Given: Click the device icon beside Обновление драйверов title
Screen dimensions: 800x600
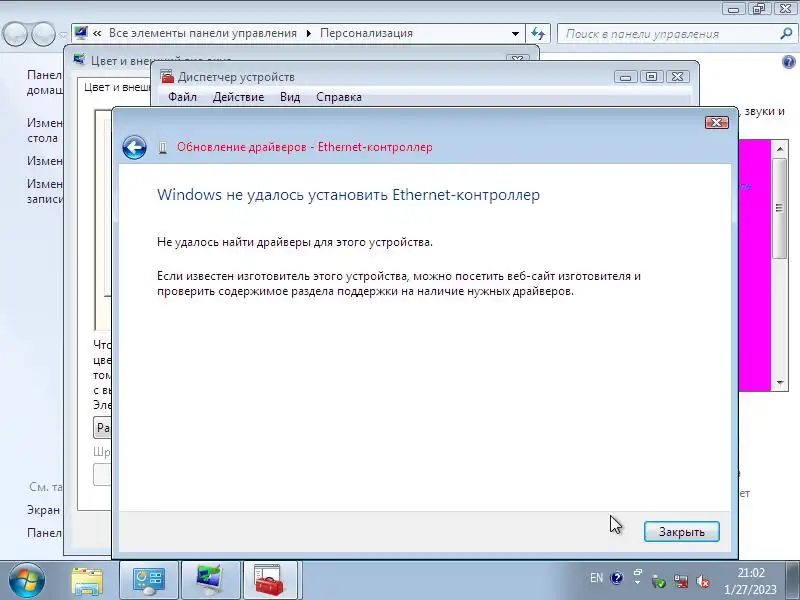Looking at the screenshot, I should pos(163,148).
